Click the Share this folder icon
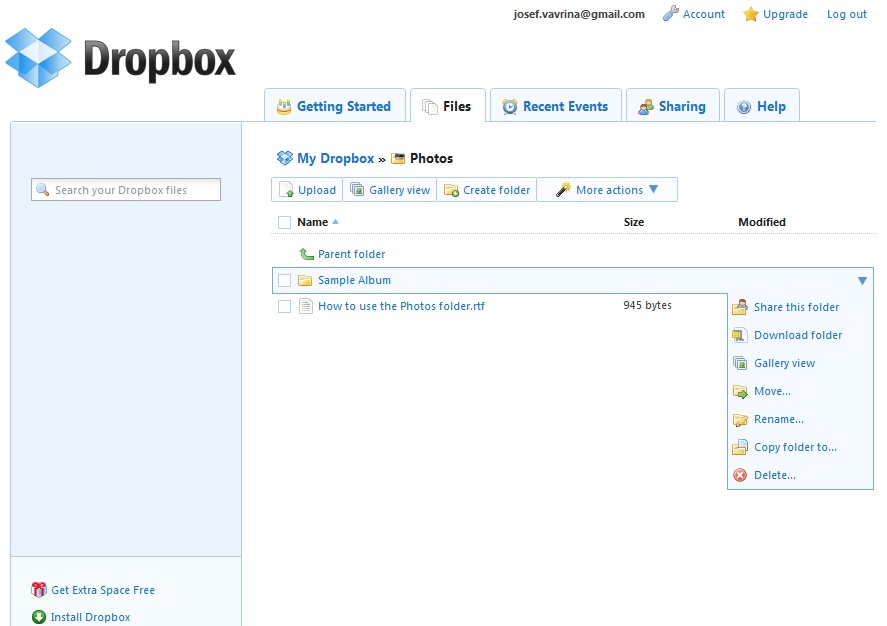This screenshot has height=626, width=887. pyautogui.click(x=740, y=307)
